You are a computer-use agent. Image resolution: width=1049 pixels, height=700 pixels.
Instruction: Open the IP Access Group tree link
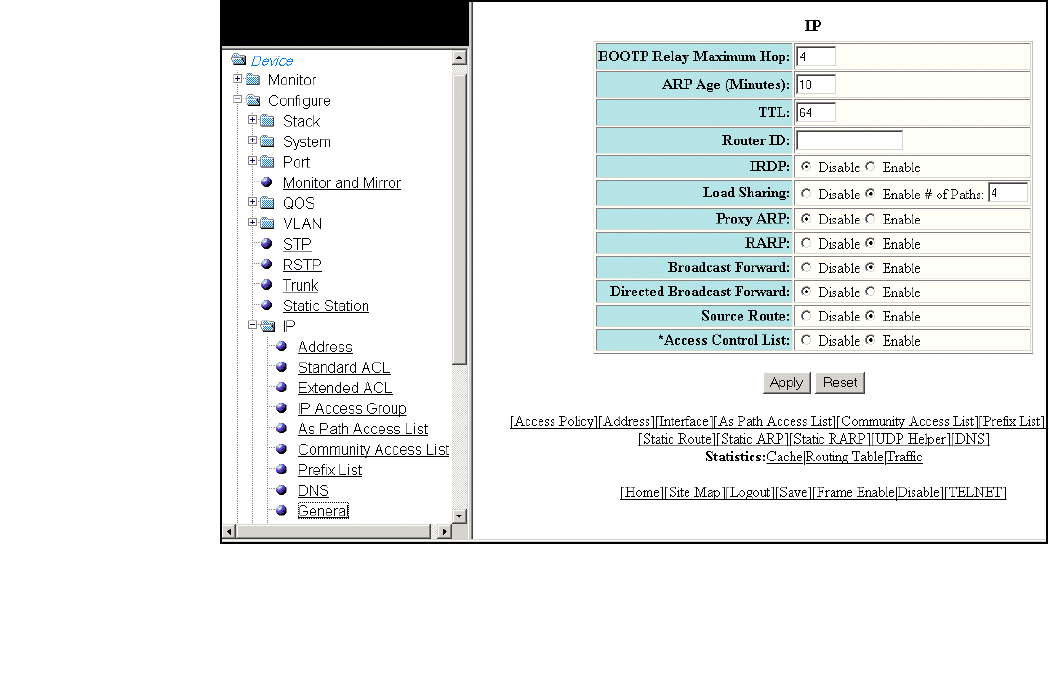(x=352, y=408)
